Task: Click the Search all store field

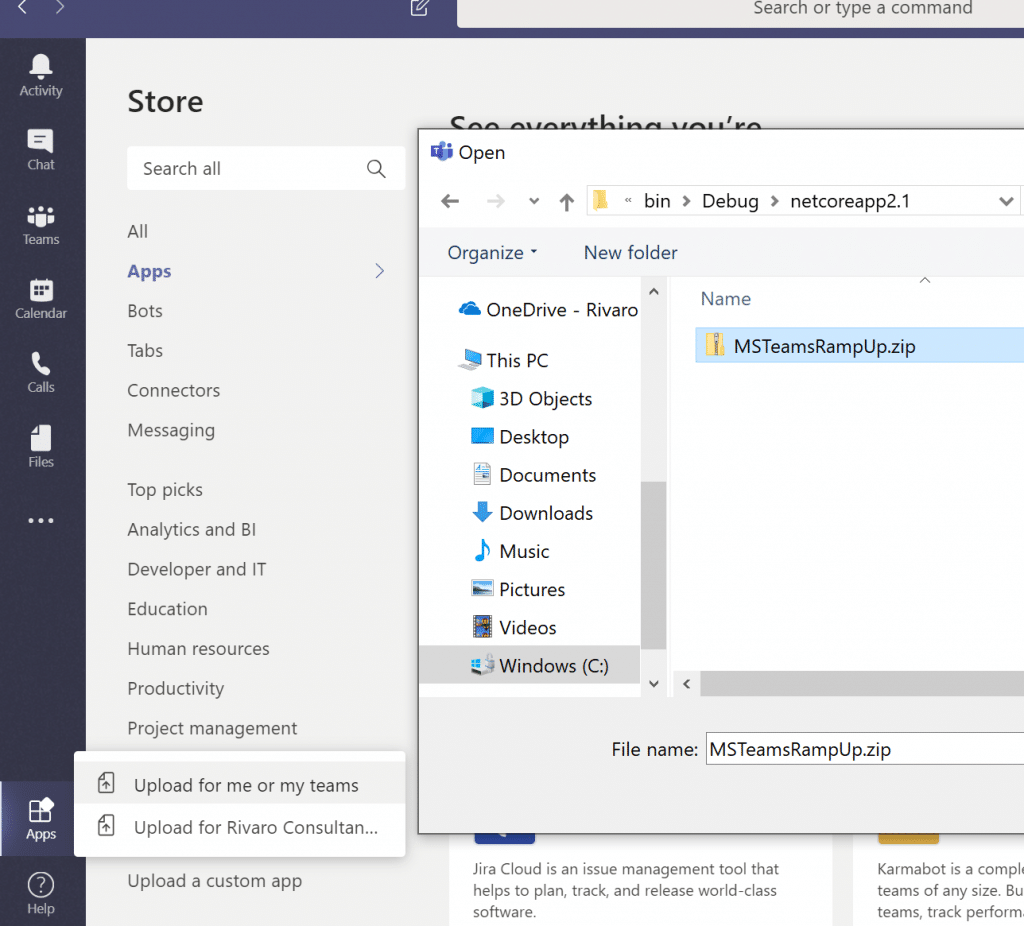Action: [x=265, y=168]
